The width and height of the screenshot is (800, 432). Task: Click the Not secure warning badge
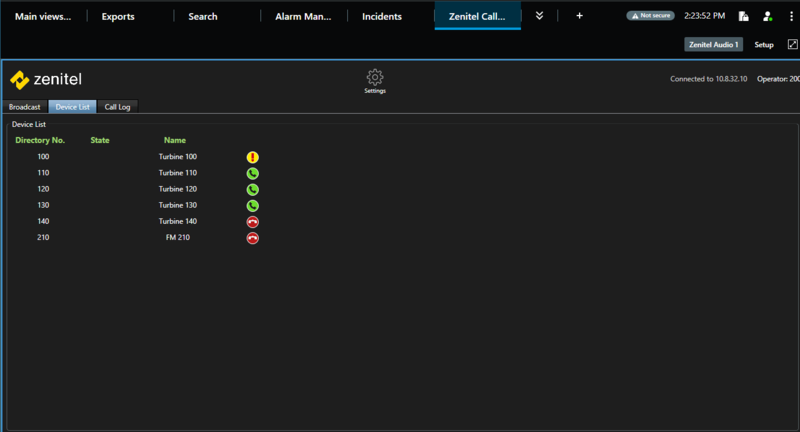653,16
